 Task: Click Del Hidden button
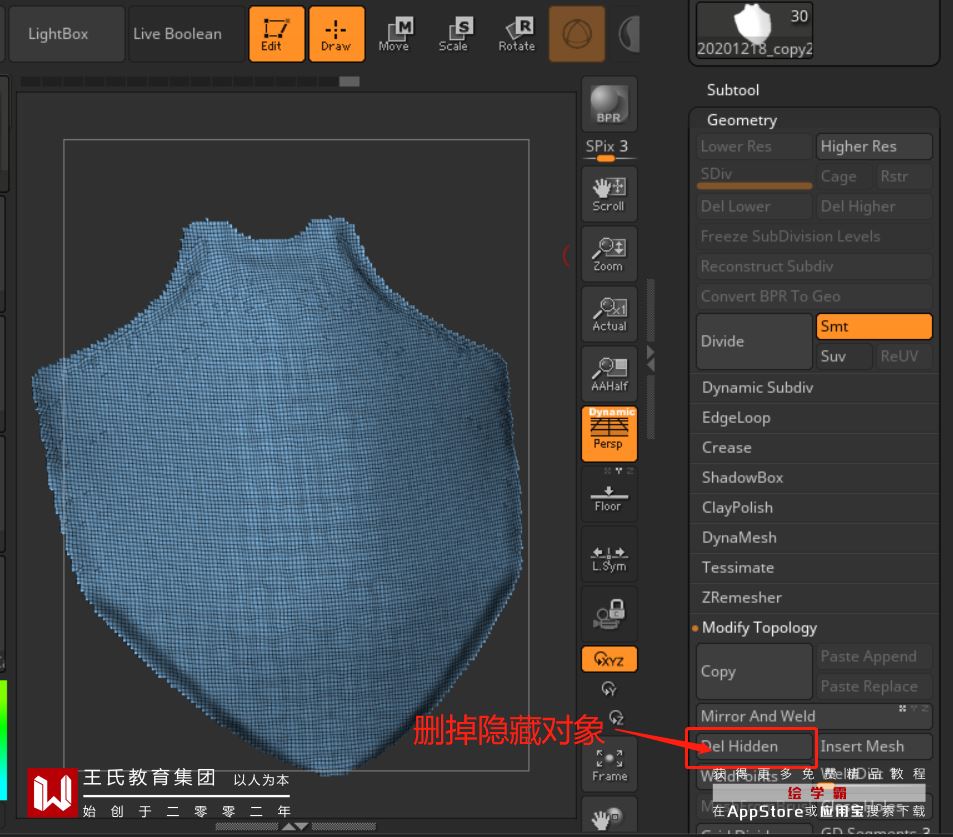754,746
